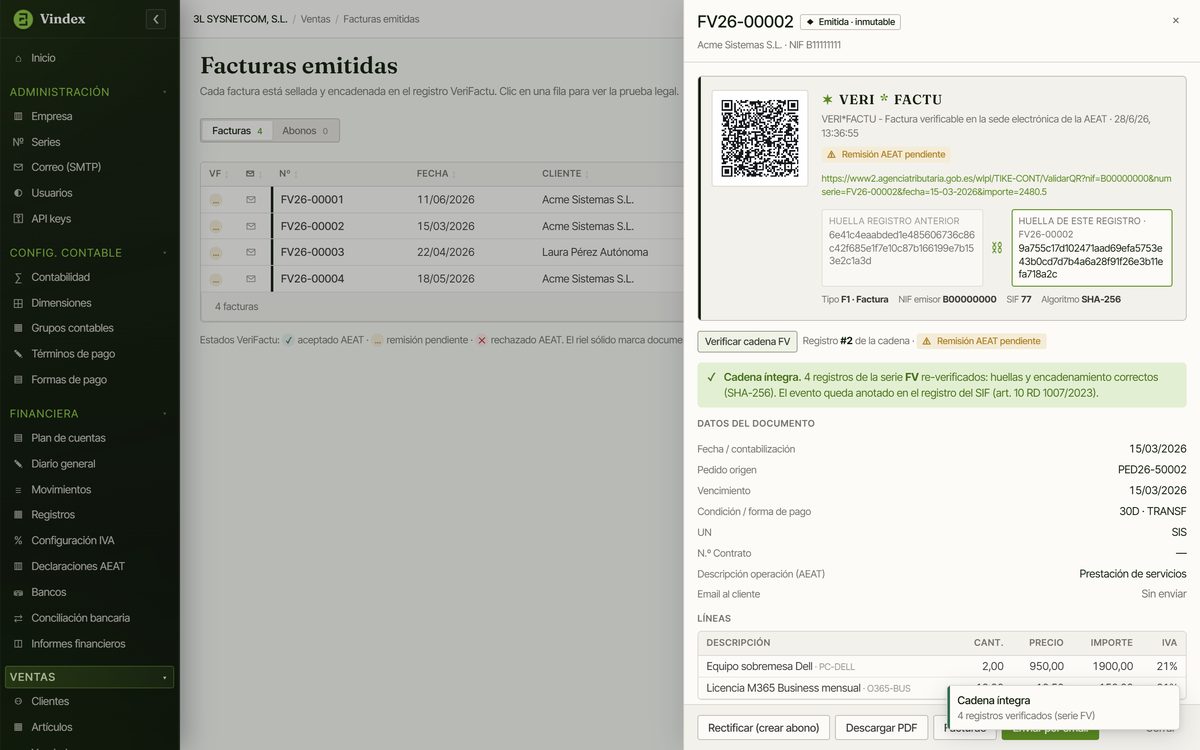Click the VeriFactu QR code image

pyautogui.click(x=760, y=138)
